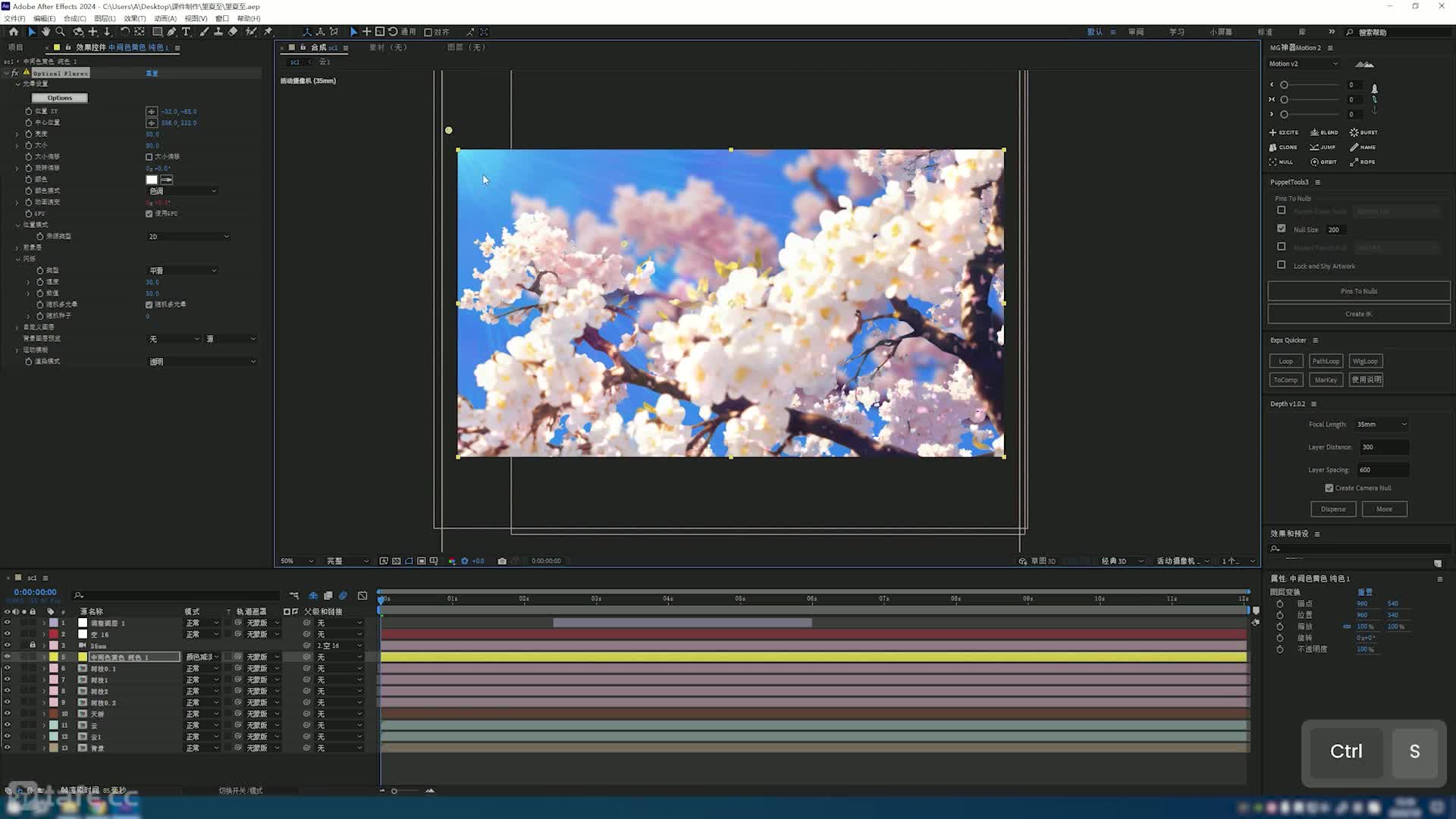Open the 50% magnification dropdown

point(297,561)
